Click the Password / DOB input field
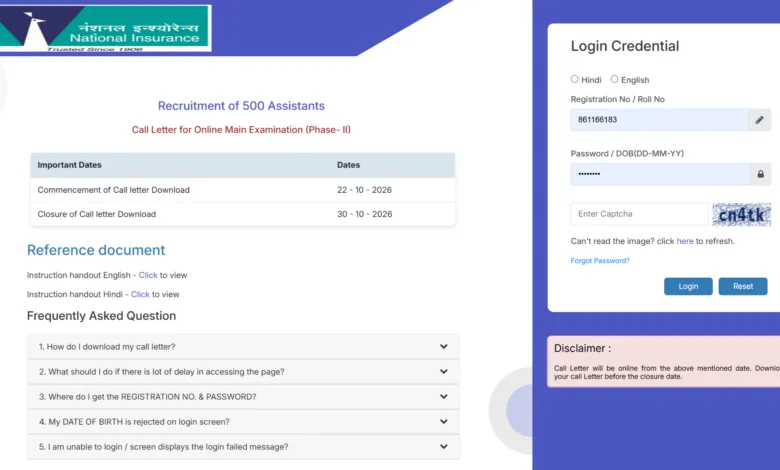 660,174
